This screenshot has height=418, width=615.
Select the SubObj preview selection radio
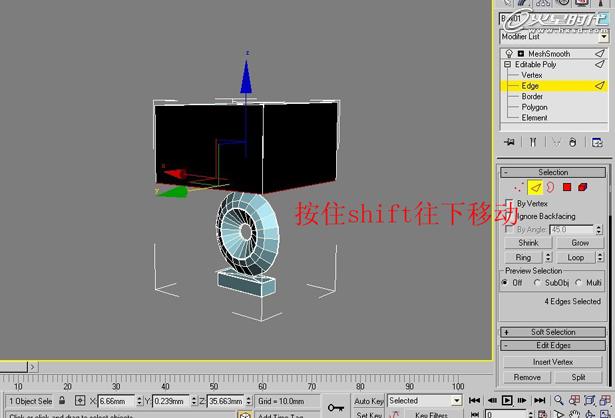538,283
